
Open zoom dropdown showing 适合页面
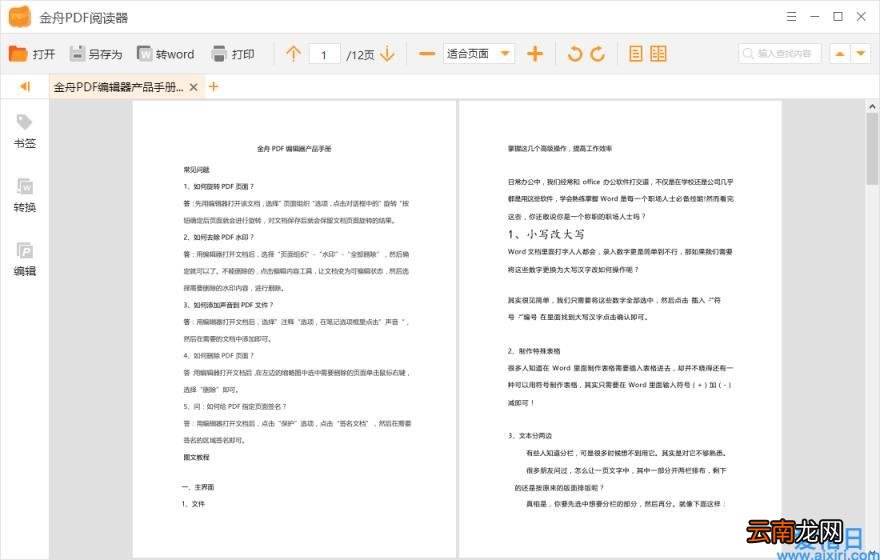tap(479, 54)
